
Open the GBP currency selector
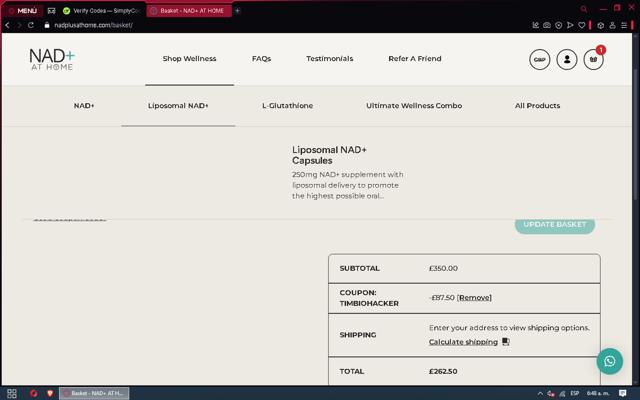(x=540, y=60)
